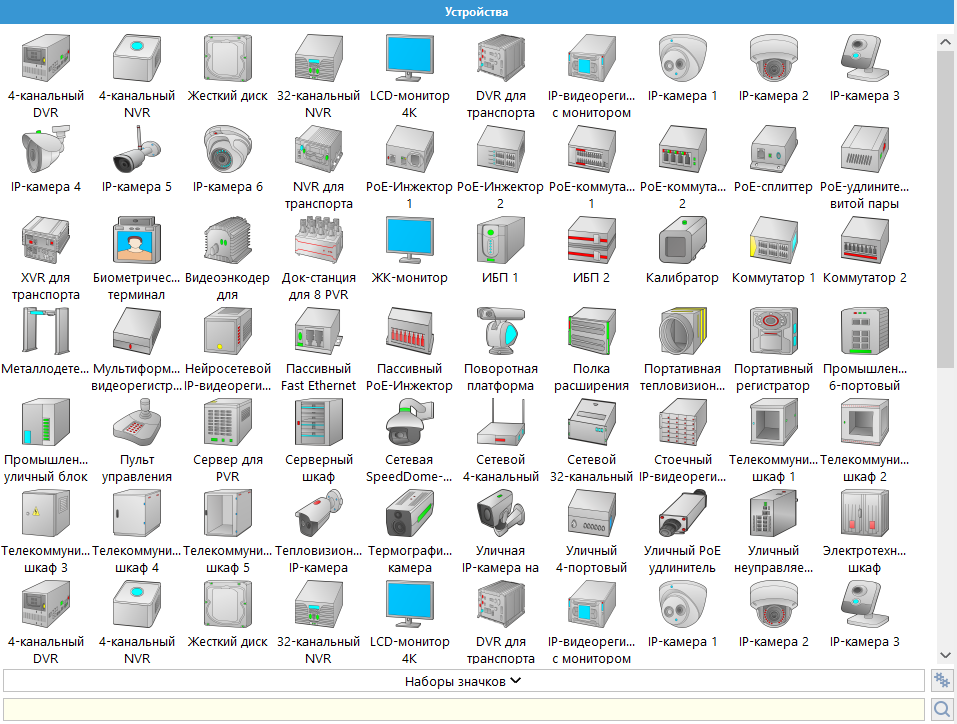Screen dimensions: 957x724
Task: Select the Промышленный уличный блок icon
Action: (x=46, y=422)
